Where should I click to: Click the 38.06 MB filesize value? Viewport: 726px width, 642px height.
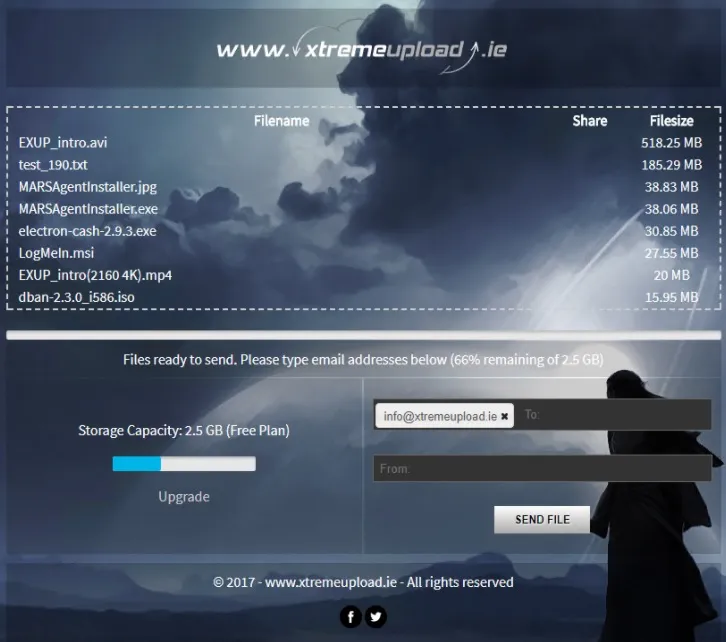click(x=671, y=209)
